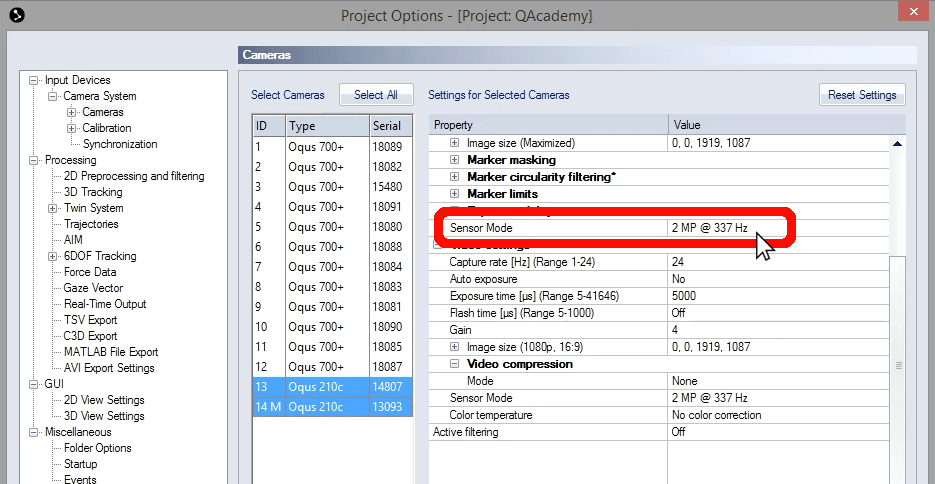
Task: Open Folder Options
Action: pos(98,448)
